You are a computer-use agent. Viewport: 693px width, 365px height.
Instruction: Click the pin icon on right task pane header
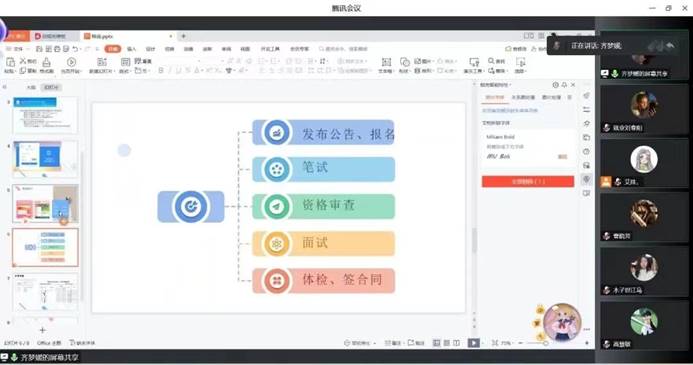(564, 85)
